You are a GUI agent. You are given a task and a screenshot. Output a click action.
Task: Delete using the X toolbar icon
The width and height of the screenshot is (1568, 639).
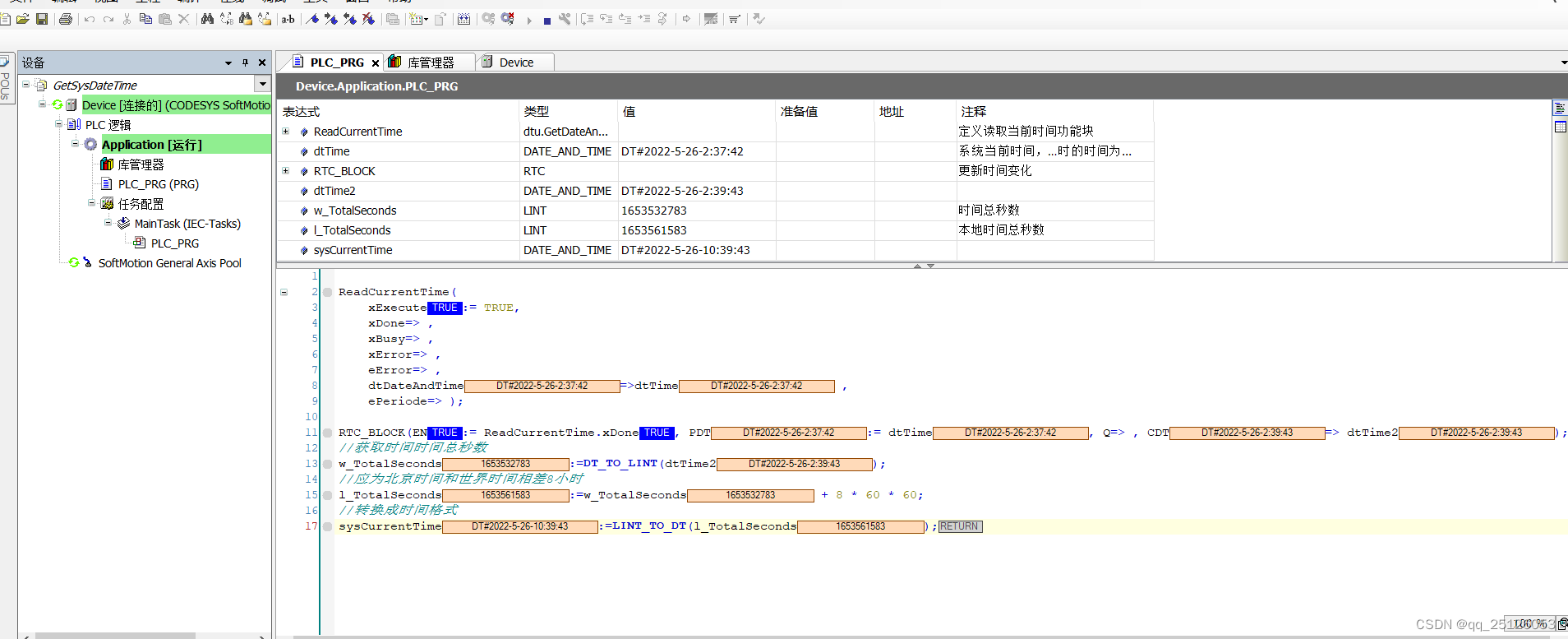183,19
